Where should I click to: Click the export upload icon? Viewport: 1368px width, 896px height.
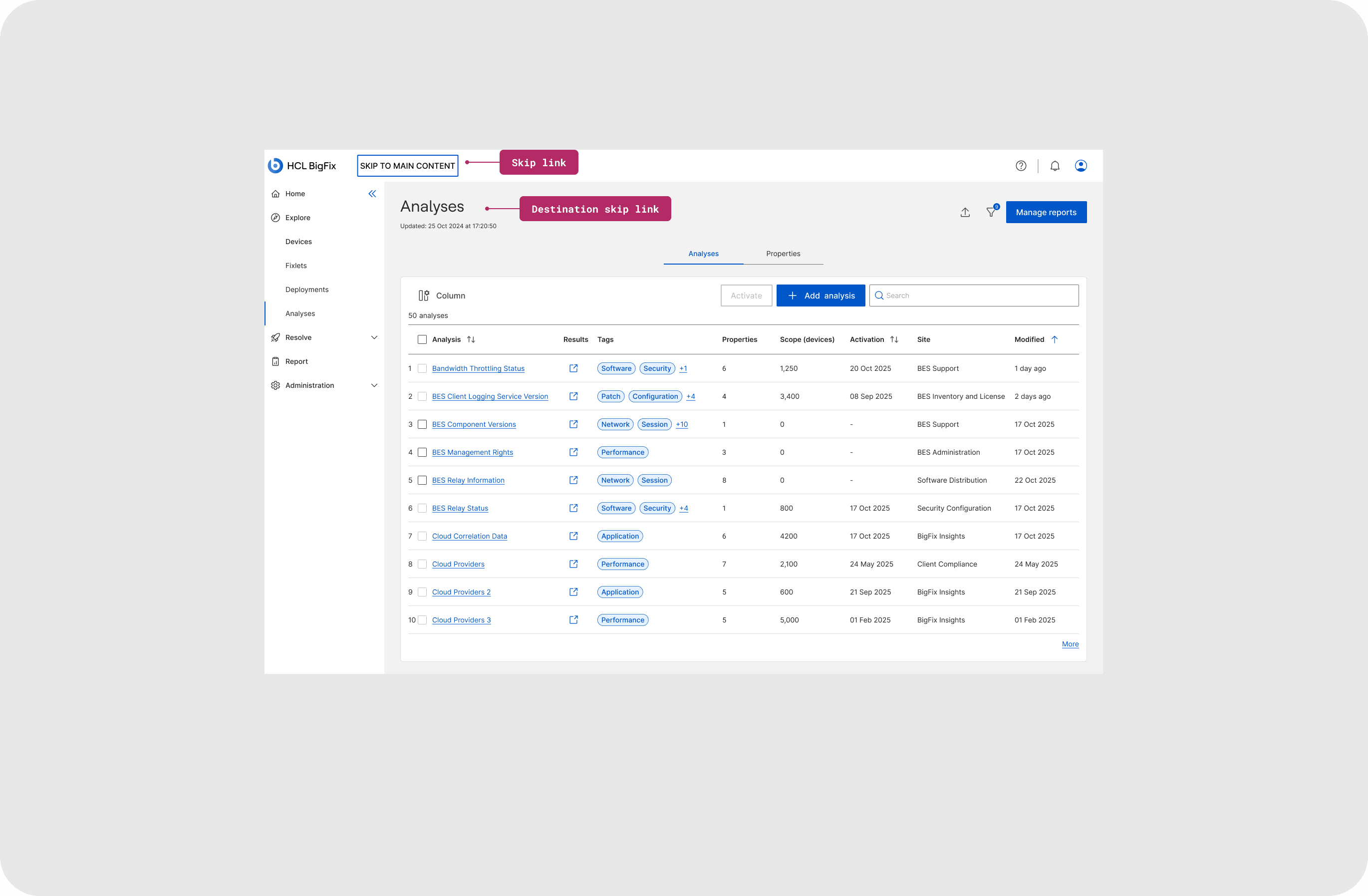pyautogui.click(x=965, y=212)
